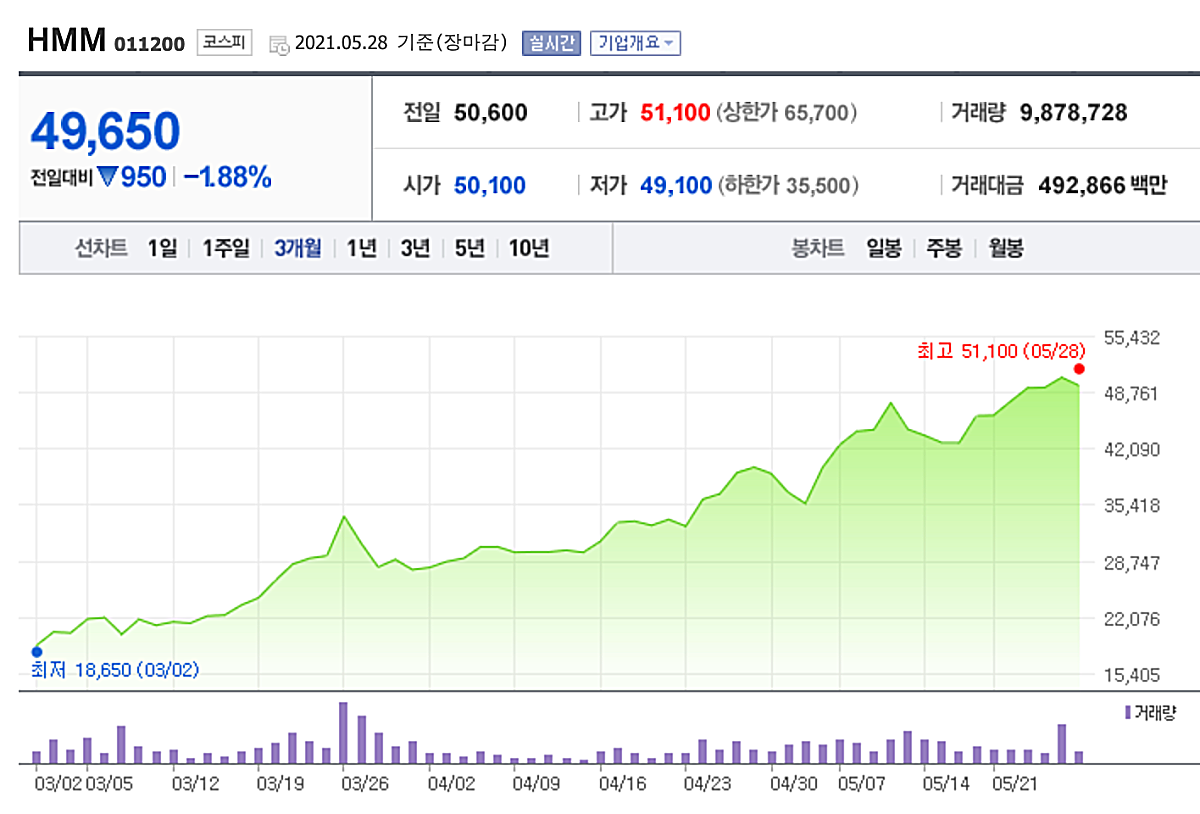Click the 코스피 market badge

pyautogui.click(x=225, y=42)
